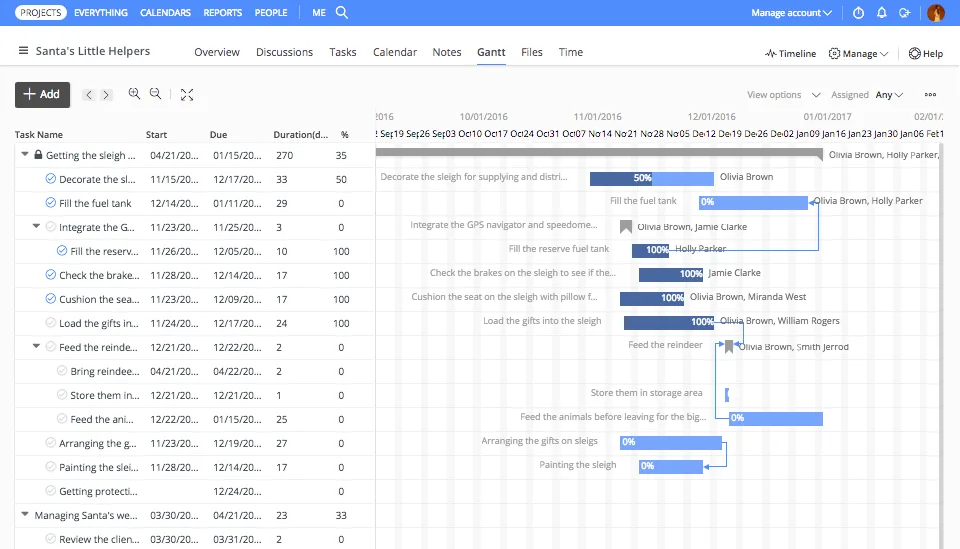Sort by the Due column header
The height and width of the screenshot is (549, 960).
(x=218, y=135)
